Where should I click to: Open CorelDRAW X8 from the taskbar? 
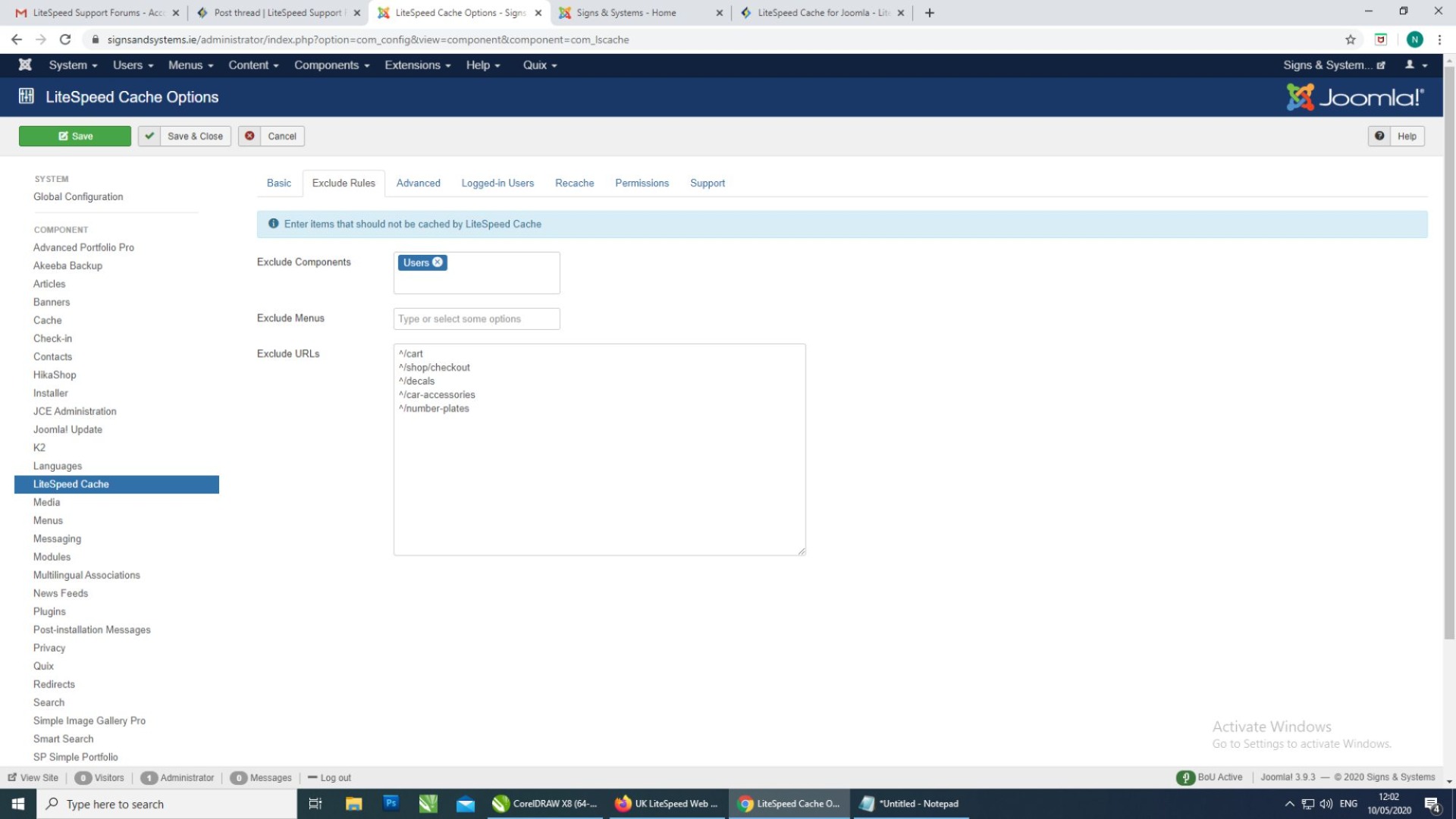[544, 804]
